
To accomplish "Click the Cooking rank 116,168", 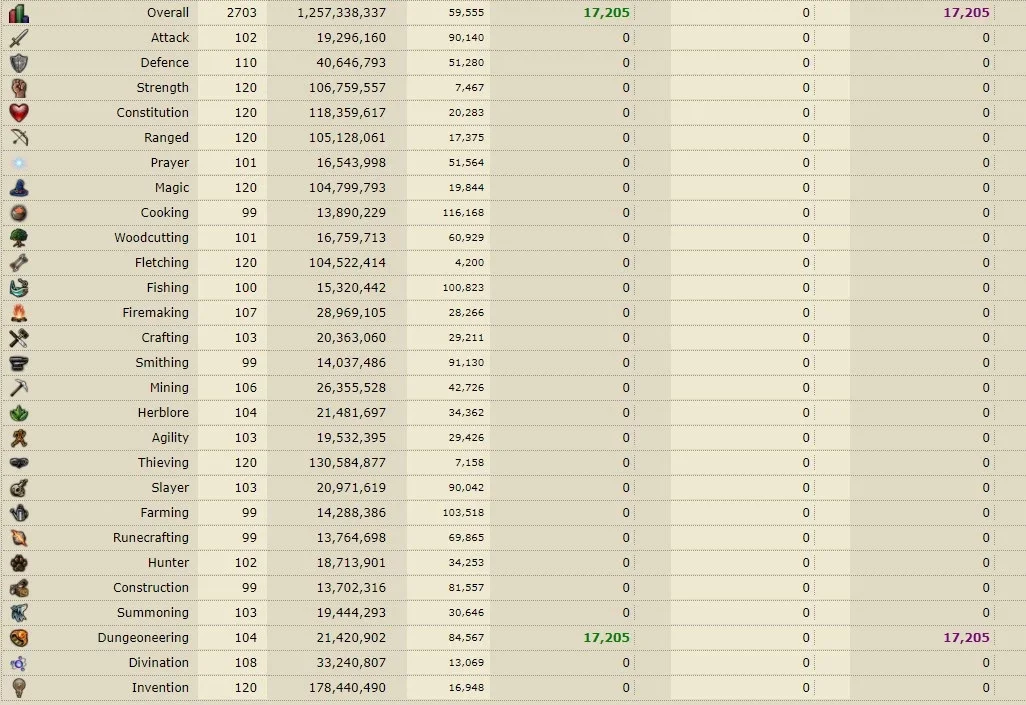I will click(x=463, y=213).
